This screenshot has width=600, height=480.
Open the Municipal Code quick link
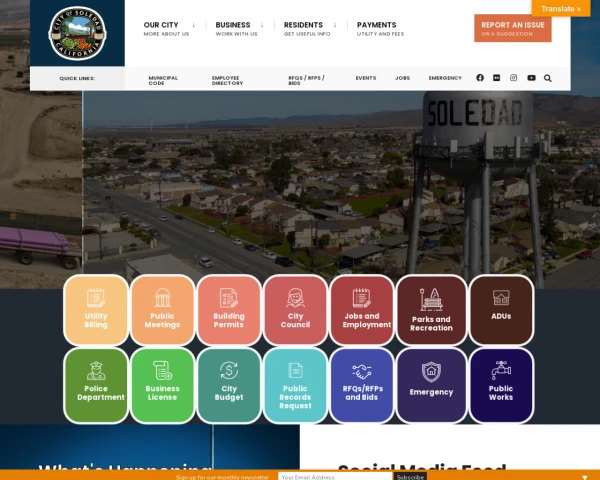163,80
